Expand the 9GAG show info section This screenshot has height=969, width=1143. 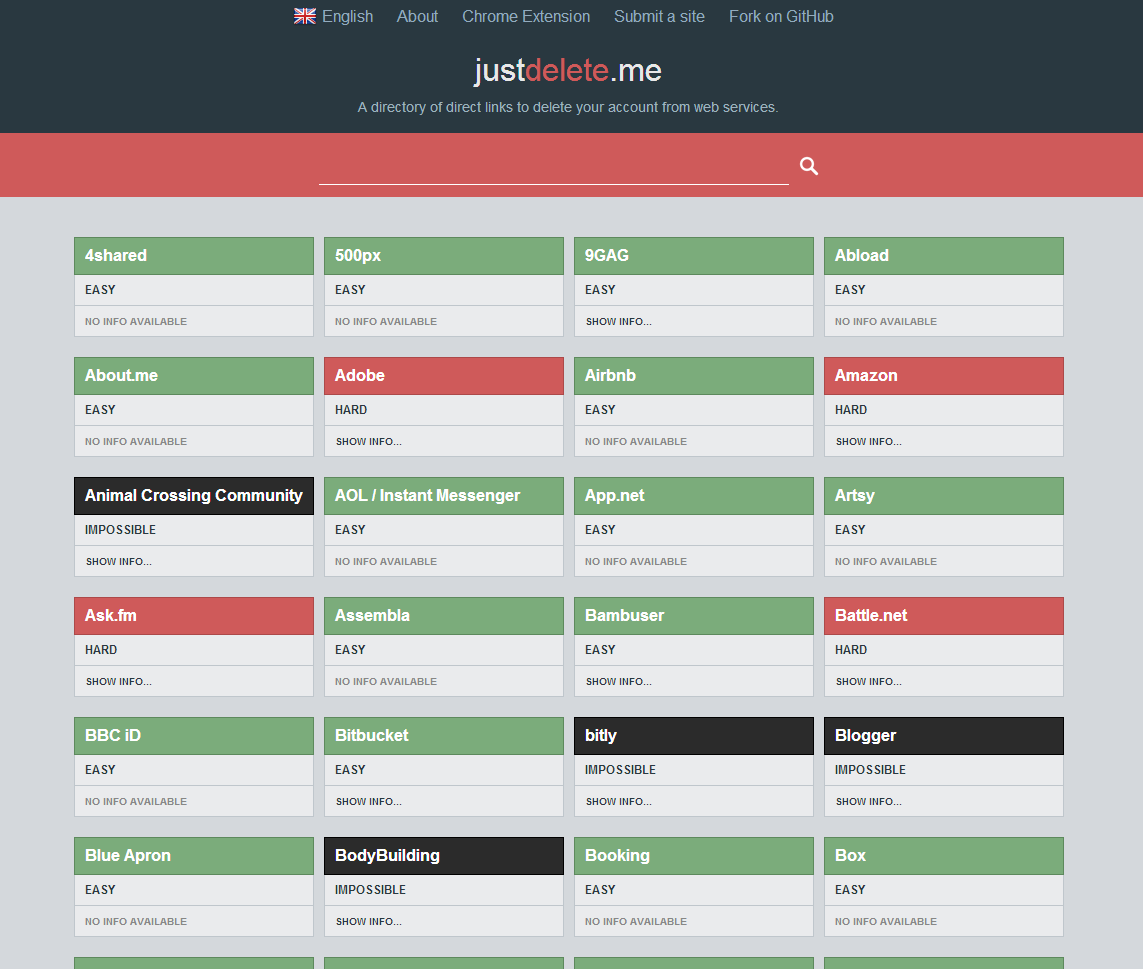coord(618,321)
